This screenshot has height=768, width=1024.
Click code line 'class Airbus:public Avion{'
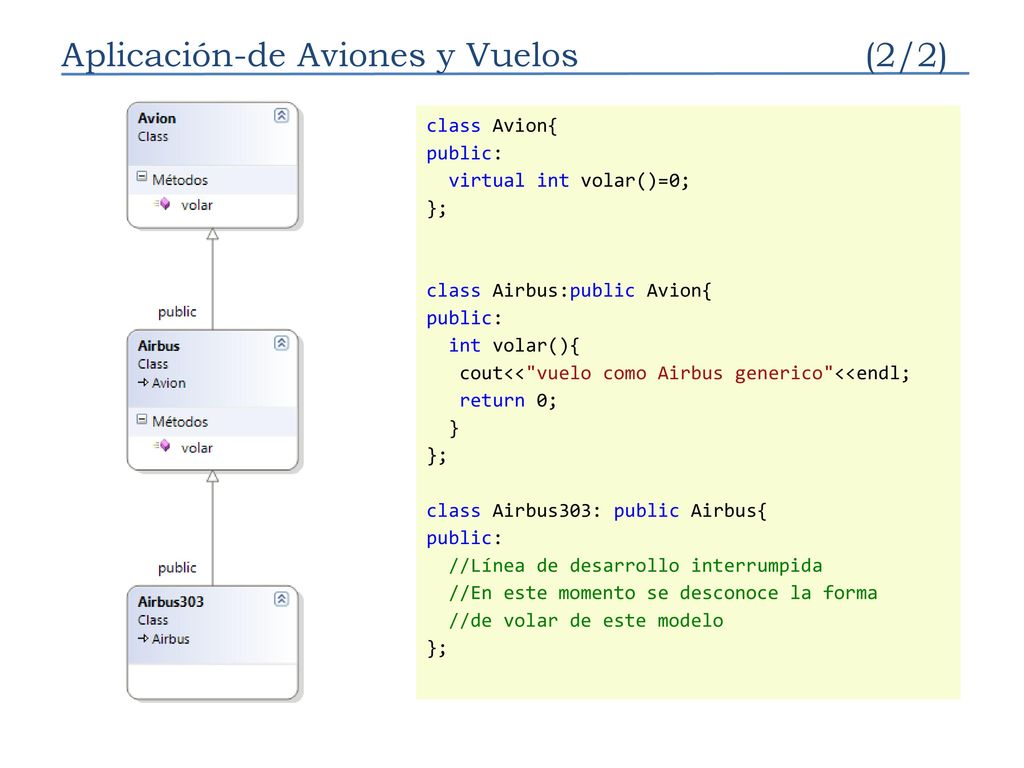click(x=569, y=290)
